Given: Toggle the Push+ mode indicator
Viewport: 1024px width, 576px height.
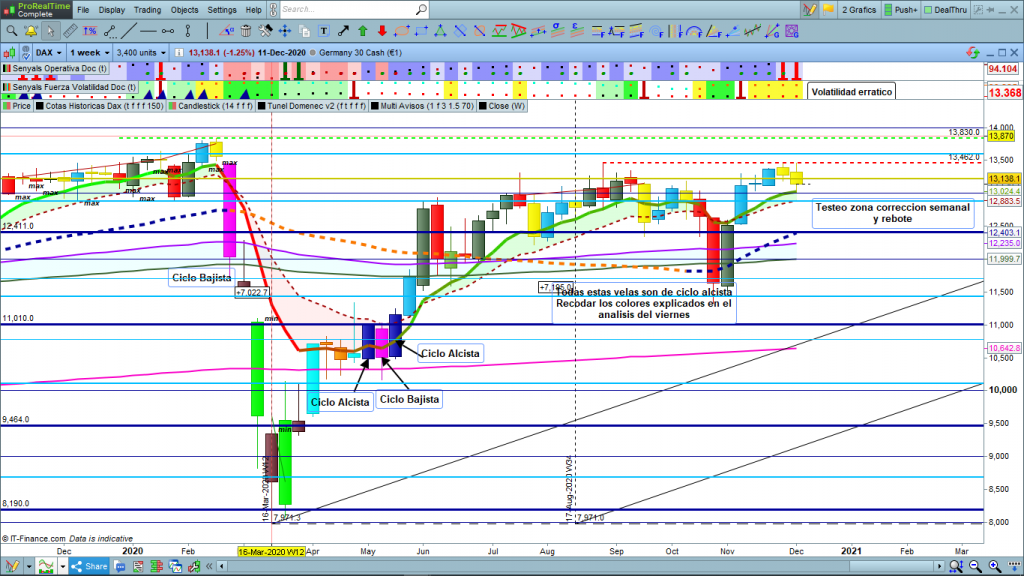Looking at the screenshot, I should [900, 10].
